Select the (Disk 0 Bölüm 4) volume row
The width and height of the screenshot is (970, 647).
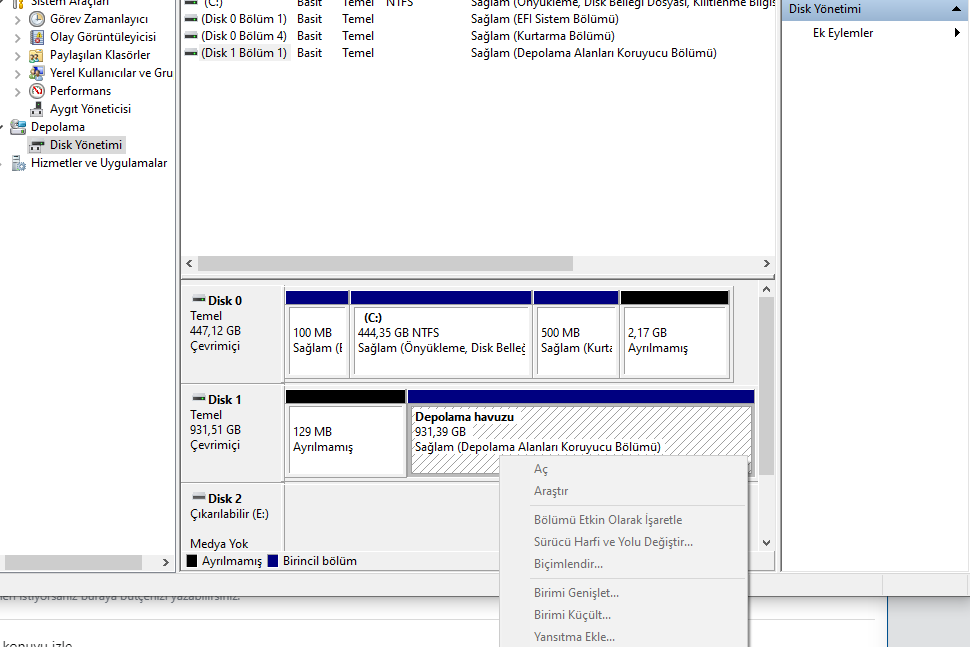coord(244,36)
